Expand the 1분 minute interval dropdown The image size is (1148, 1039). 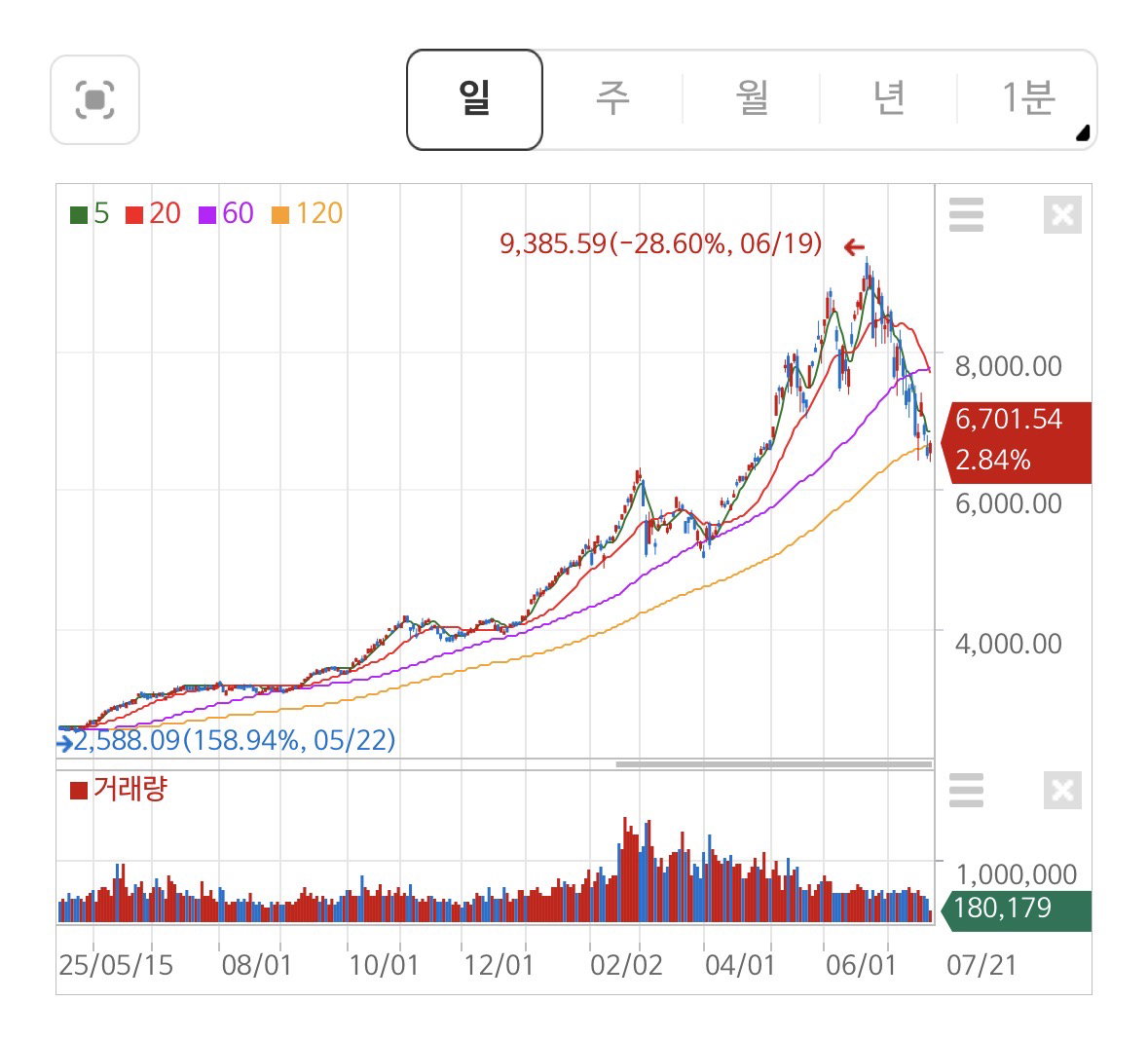pos(1027,99)
